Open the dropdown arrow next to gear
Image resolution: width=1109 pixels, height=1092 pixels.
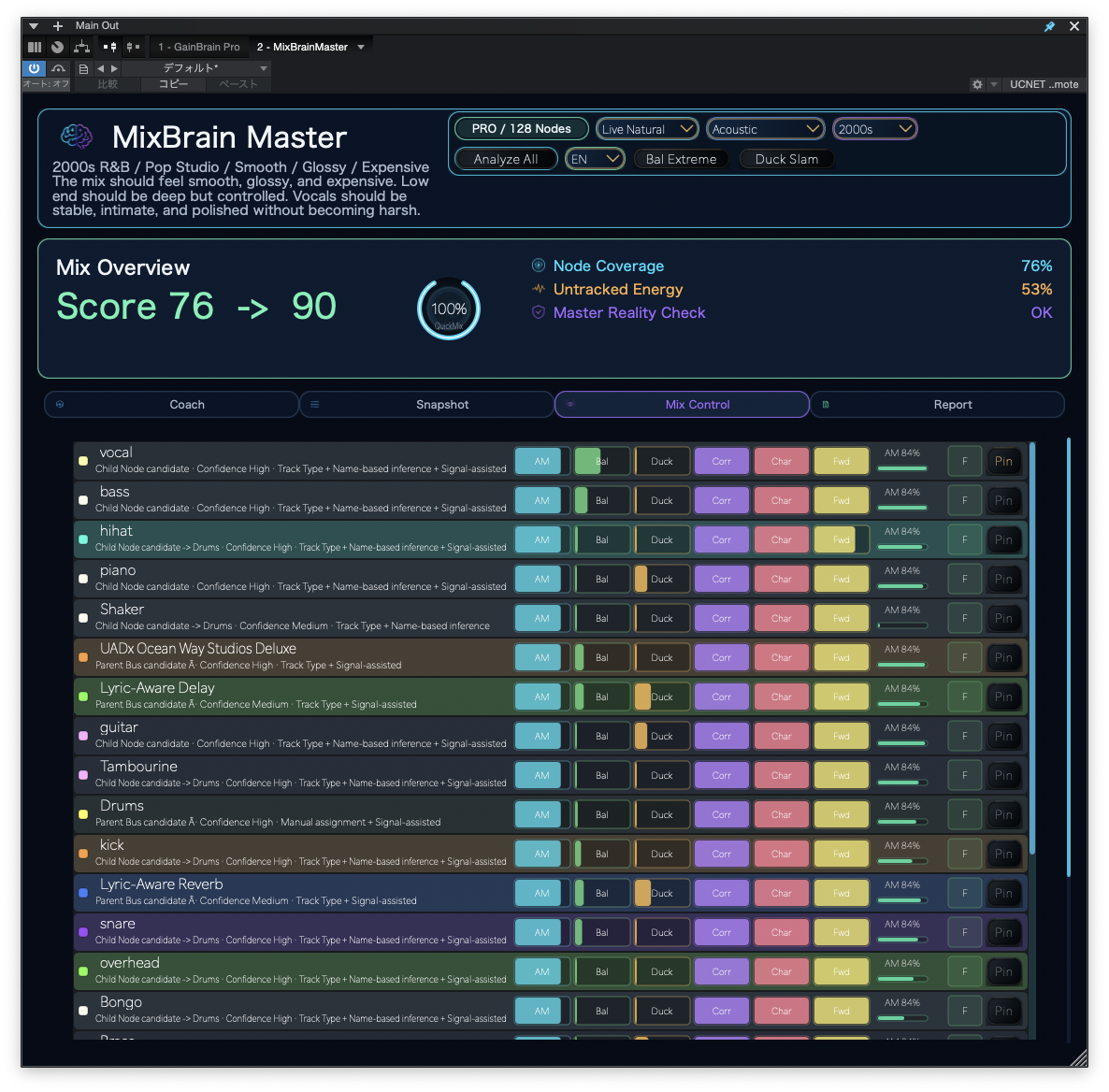994,84
